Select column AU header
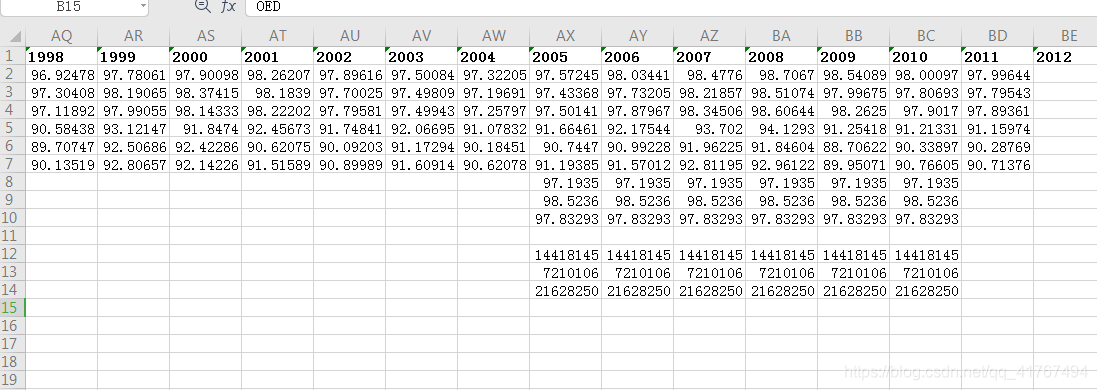 click(350, 36)
